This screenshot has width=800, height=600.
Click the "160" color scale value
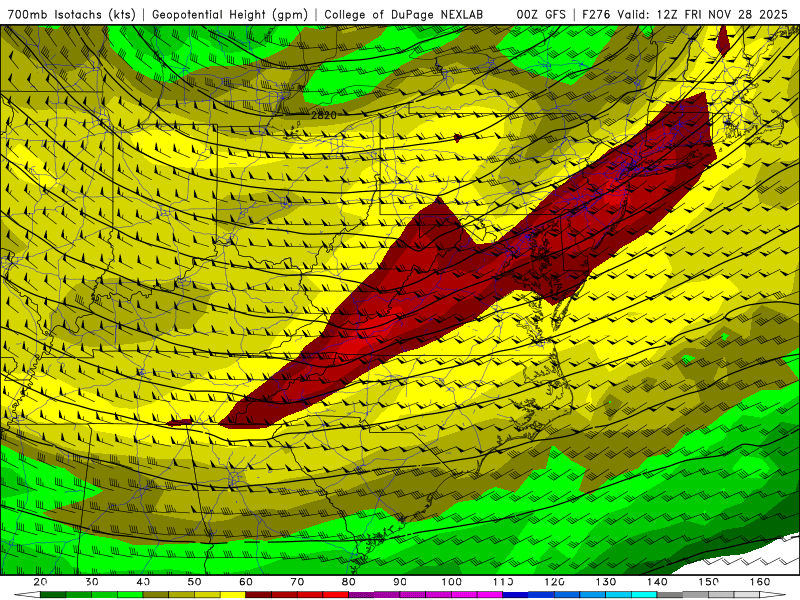(x=760, y=582)
